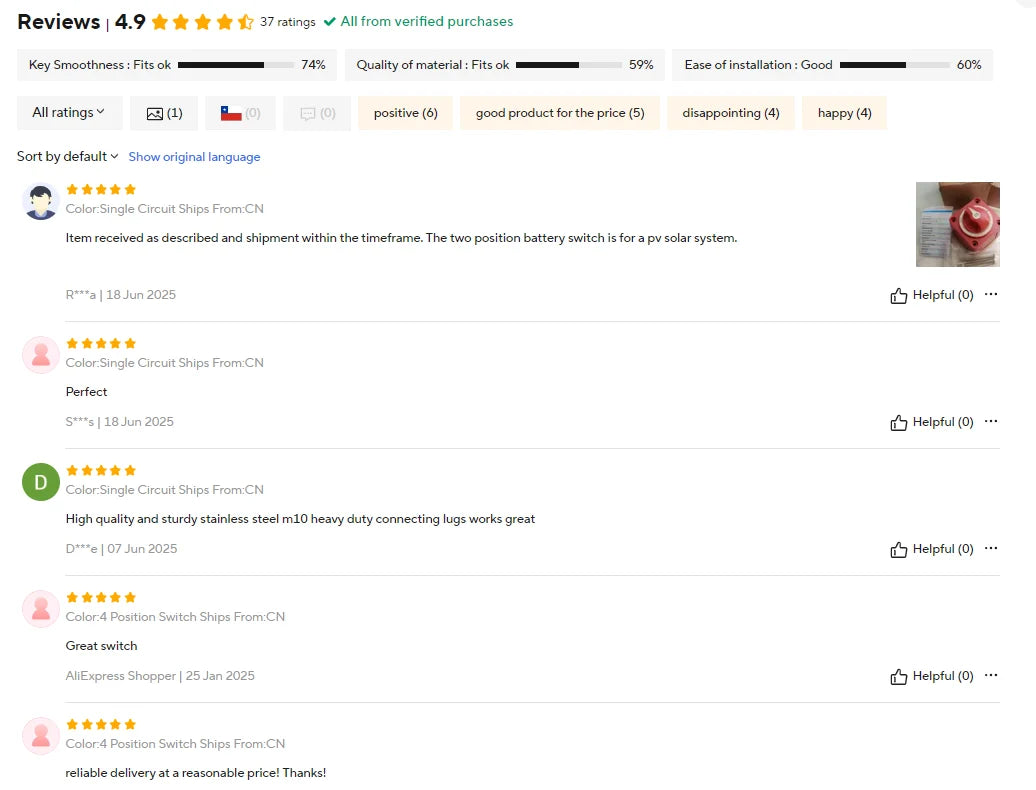Viewport: 1036px width, 790px height.
Task: Toggle the 'positive (6)' tag filter
Action: pos(405,113)
